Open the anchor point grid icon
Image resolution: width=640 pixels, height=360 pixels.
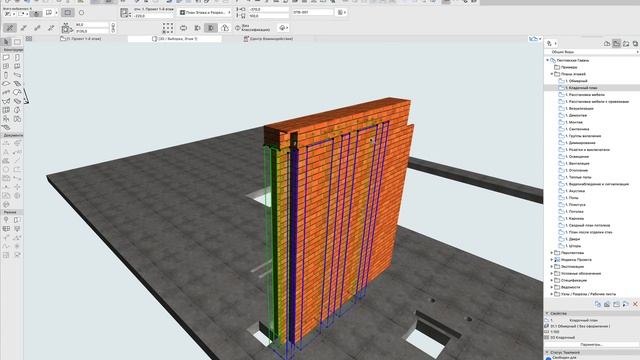(167, 28)
